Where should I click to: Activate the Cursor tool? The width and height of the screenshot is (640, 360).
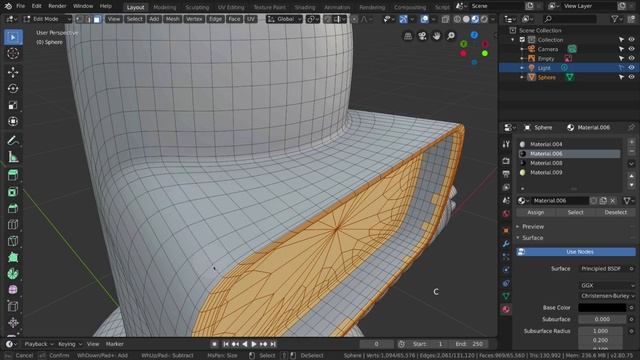click(x=13, y=53)
